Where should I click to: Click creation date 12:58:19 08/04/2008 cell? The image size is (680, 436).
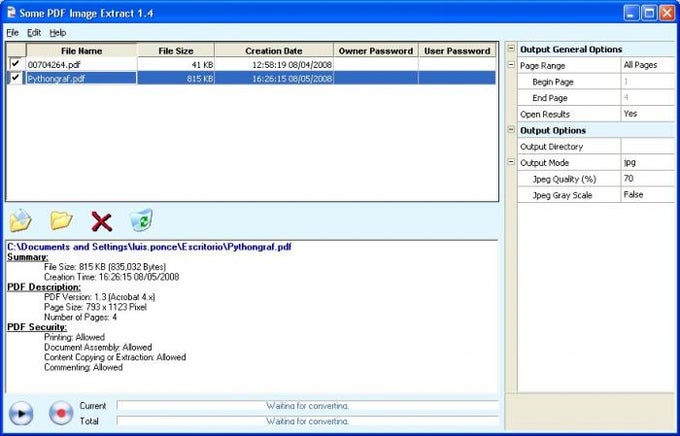pos(274,64)
